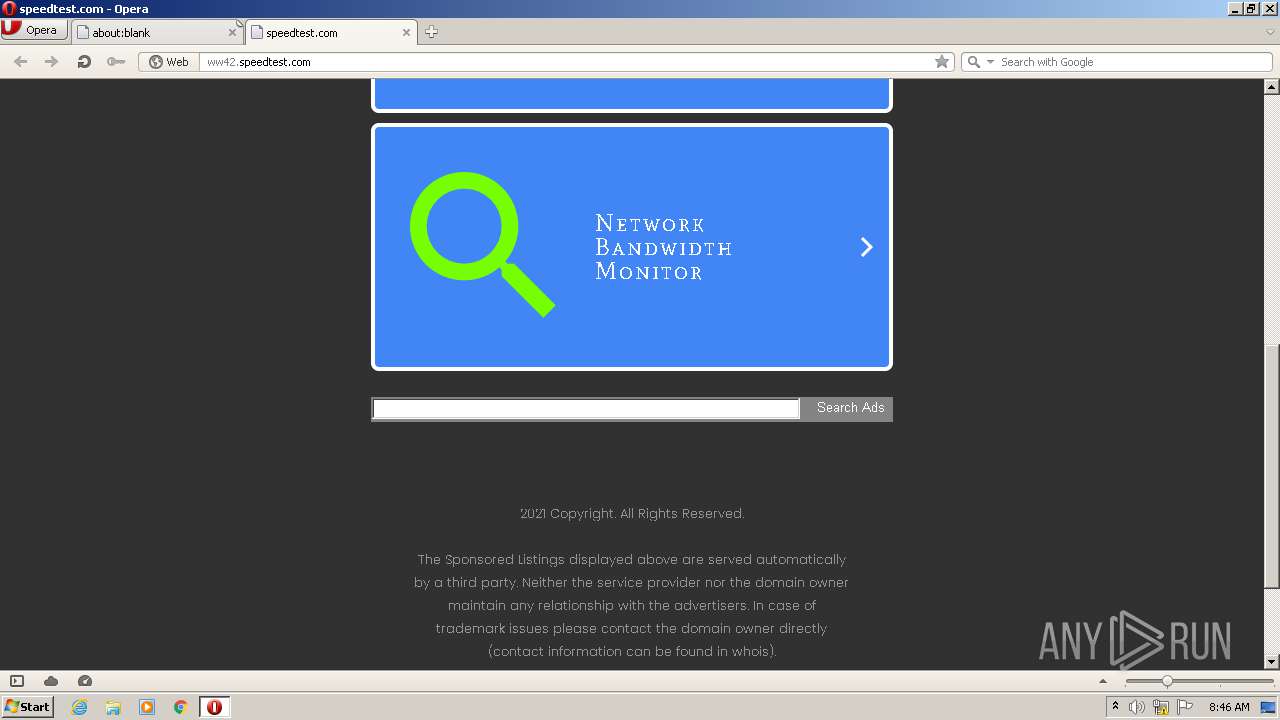1280x720 pixels.
Task: Open Opera Link cloud icon
Action: click(x=51, y=681)
